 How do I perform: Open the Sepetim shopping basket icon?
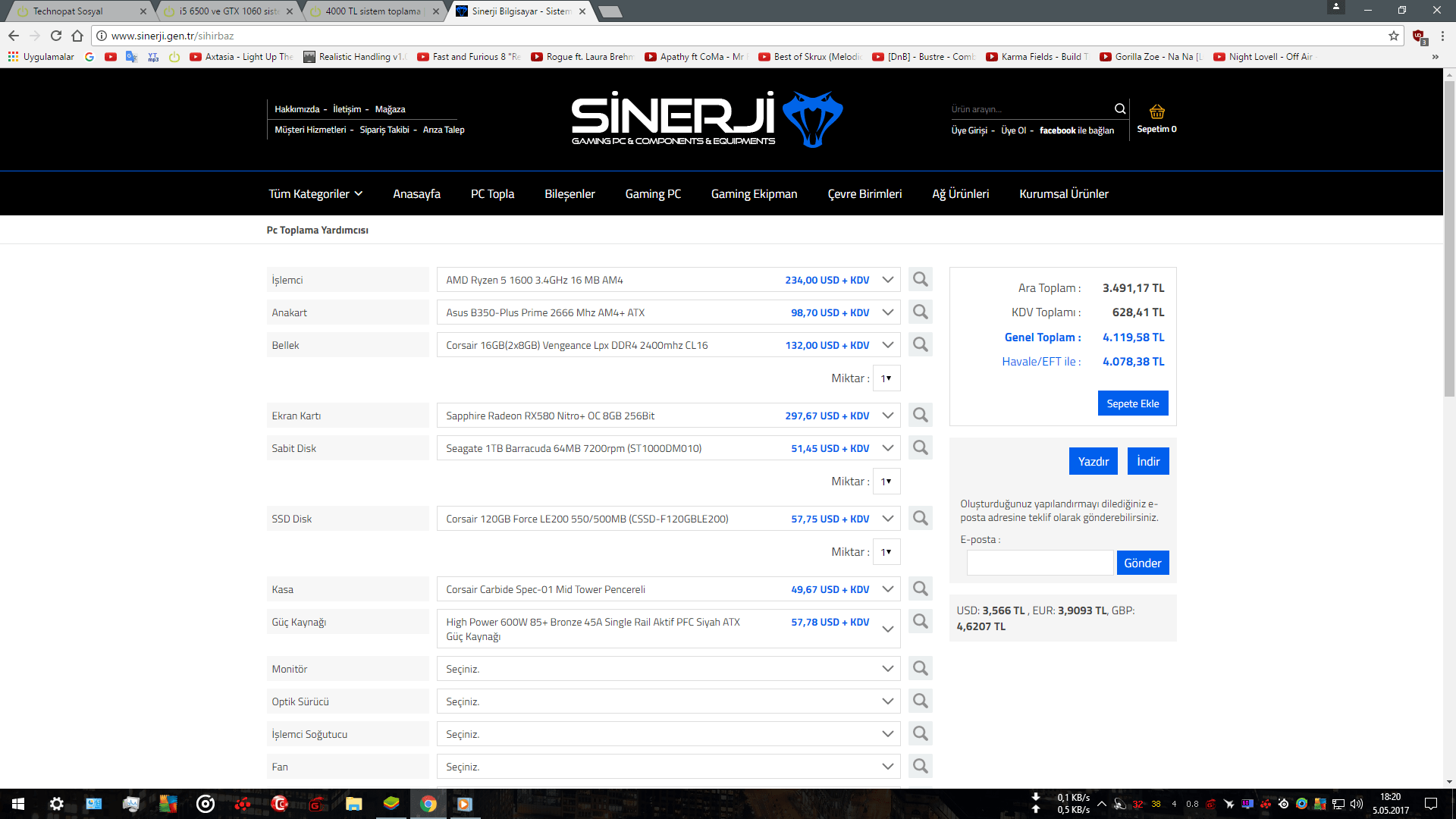(1156, 112)
